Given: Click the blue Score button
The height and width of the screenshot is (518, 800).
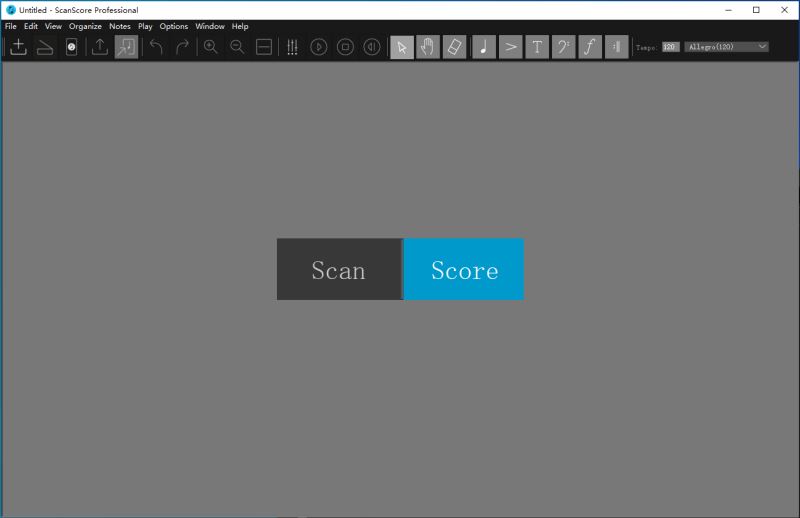Looking at the screenshot, I should 464,269.
